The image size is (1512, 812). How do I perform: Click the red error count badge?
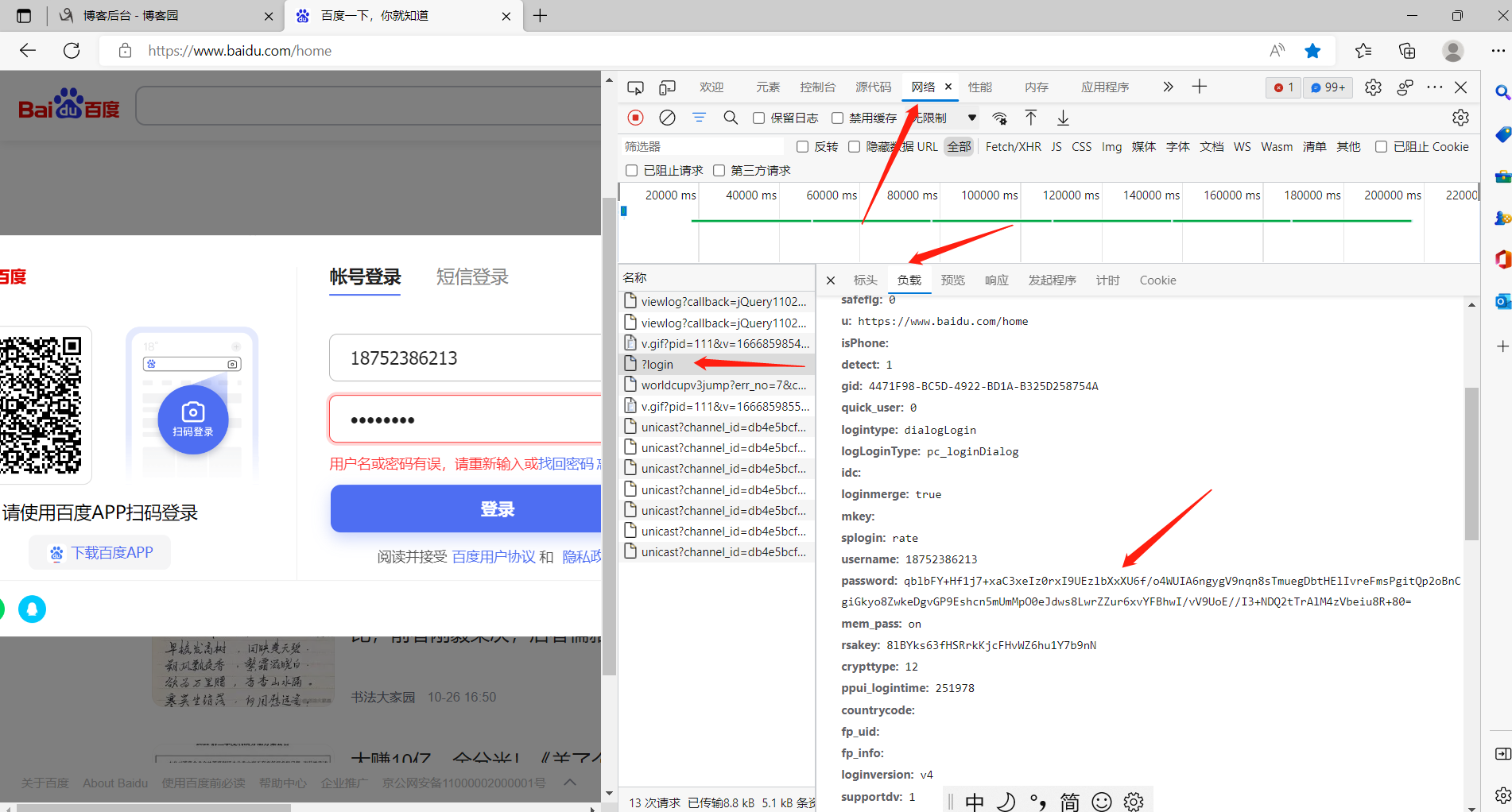(x=1283, y=87)
